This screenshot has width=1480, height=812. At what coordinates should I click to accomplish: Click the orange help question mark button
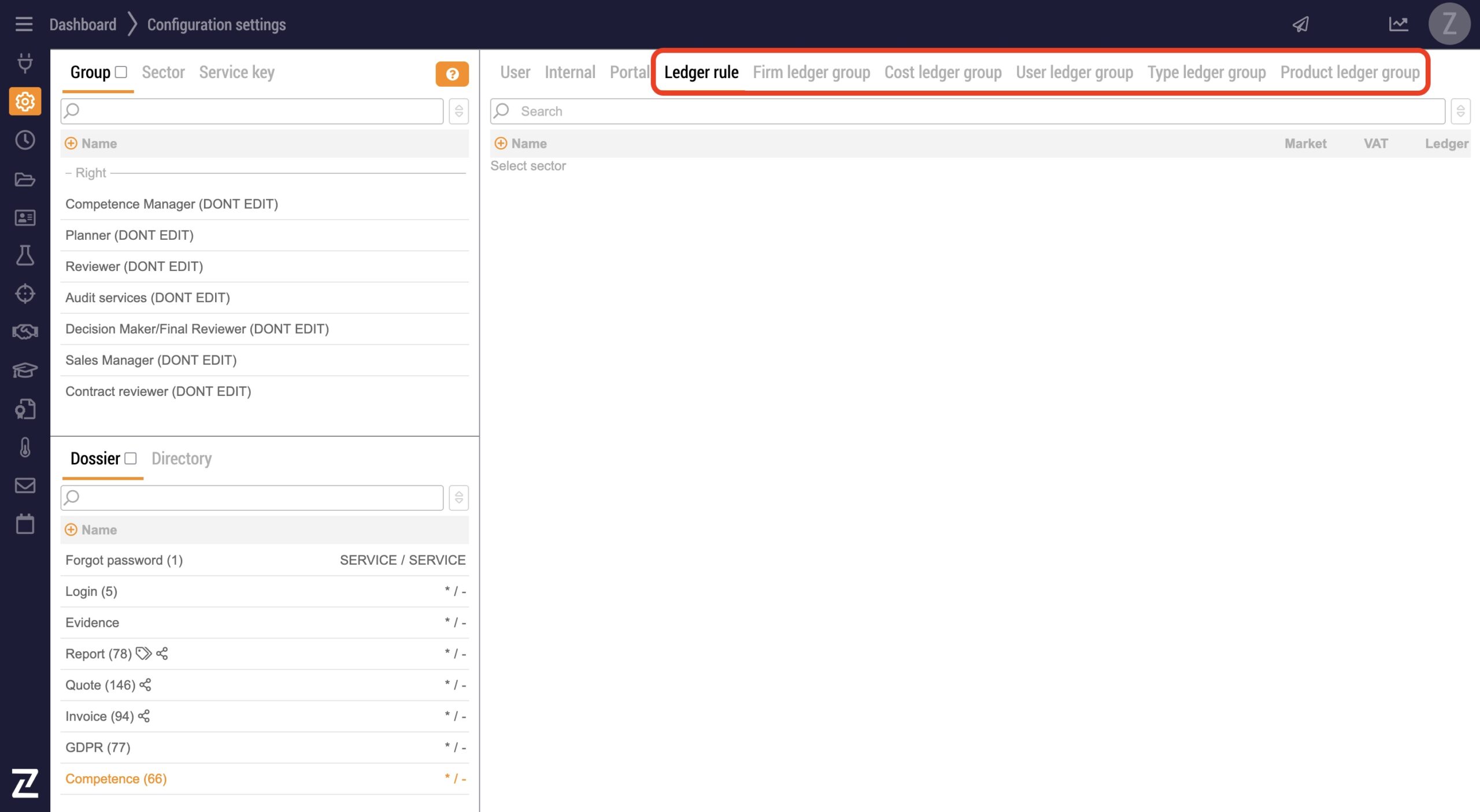(452, 74)
